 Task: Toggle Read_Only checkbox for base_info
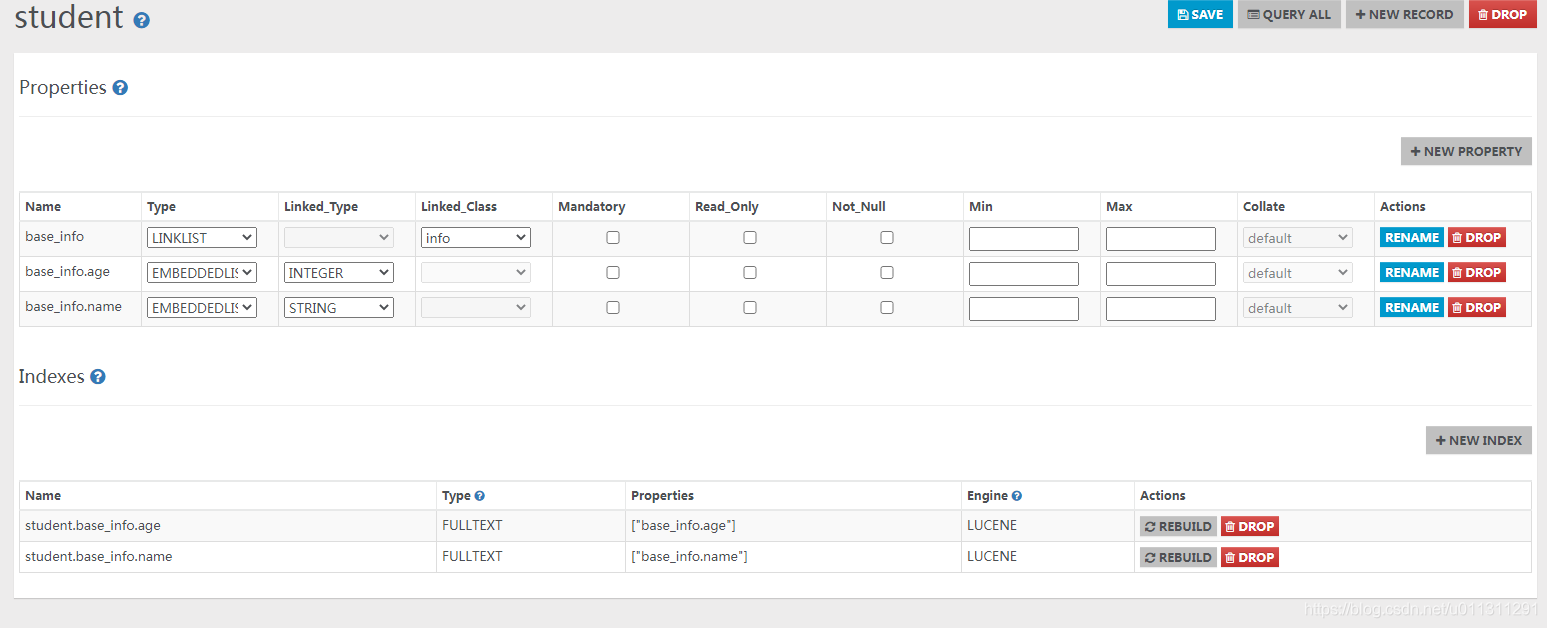pos(750,238)
